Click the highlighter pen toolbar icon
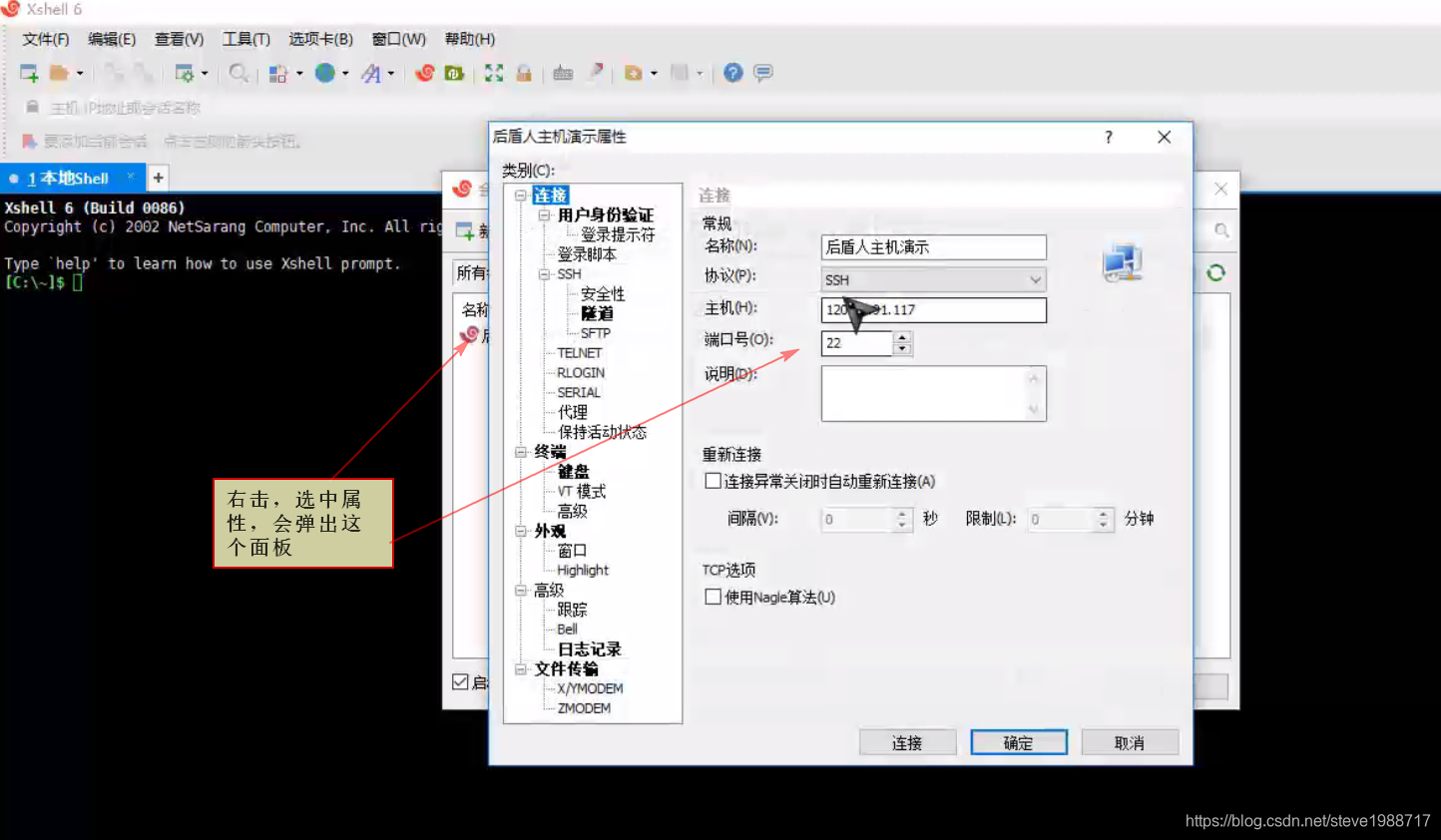This screenshot has width=1441, height=840. tap(595, 73)
